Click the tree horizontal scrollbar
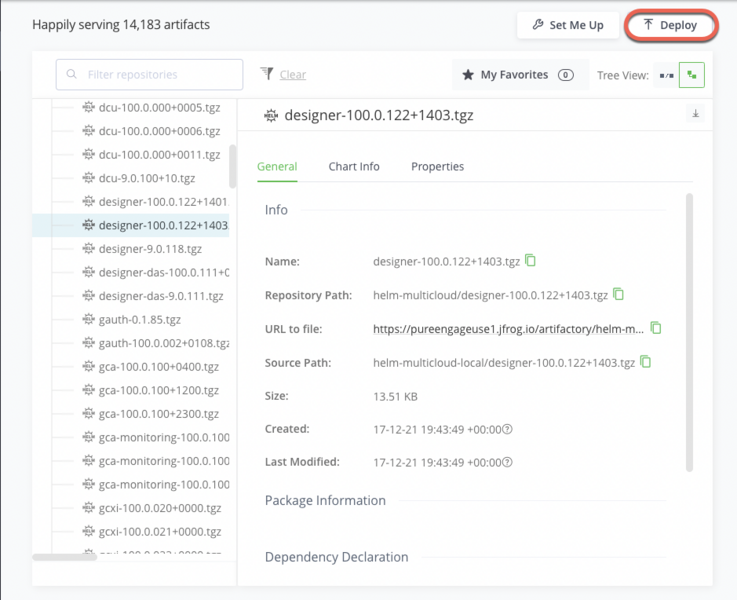The height and width of the screenshot is (600, 737). coord(64,557)
